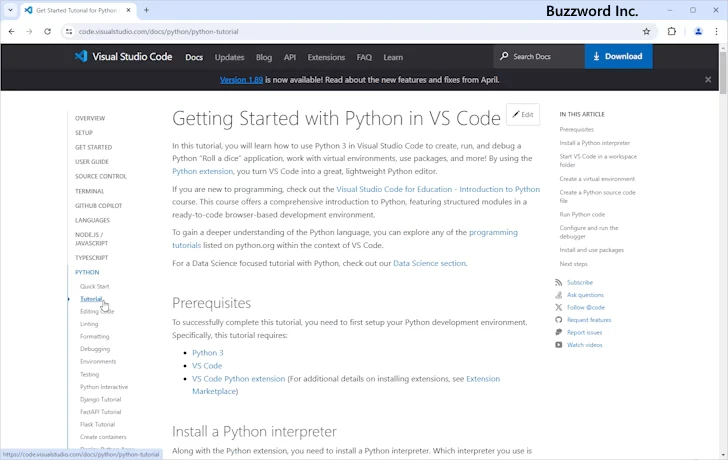Image resolution: width=728 pixels, height=460 pixels.
Task: Click the Watch videos YouTube icon
Action: [559, 345]
